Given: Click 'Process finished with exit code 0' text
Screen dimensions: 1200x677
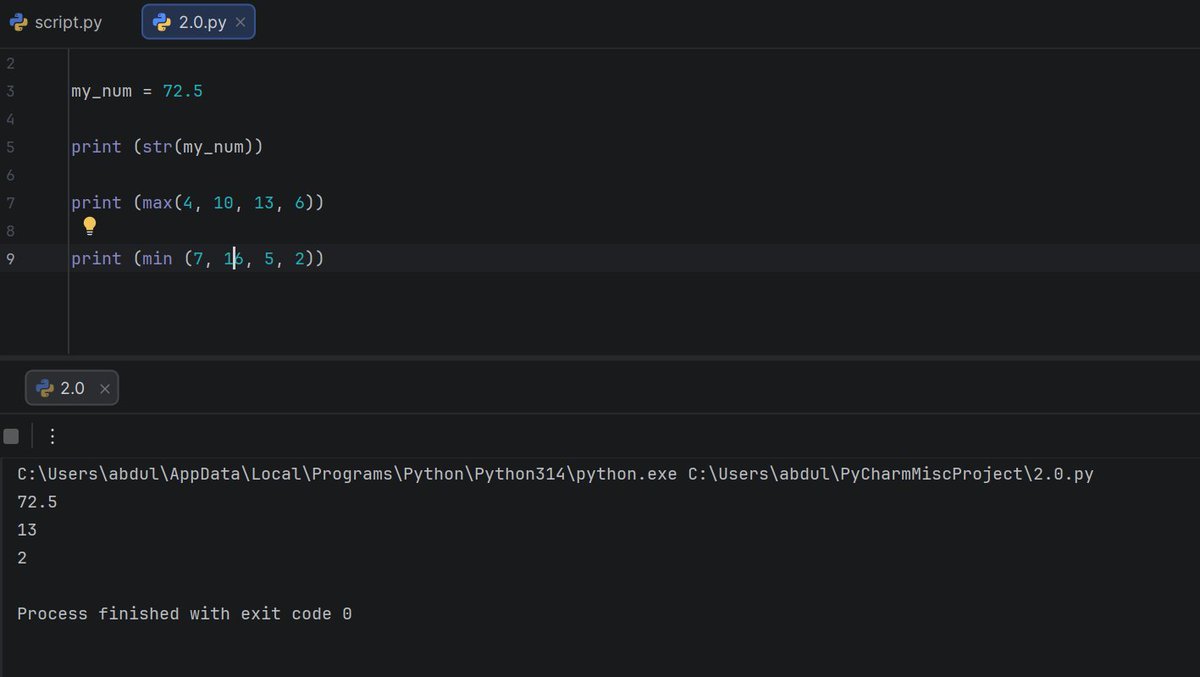Looking at the screenshot, I should [184, 614].
